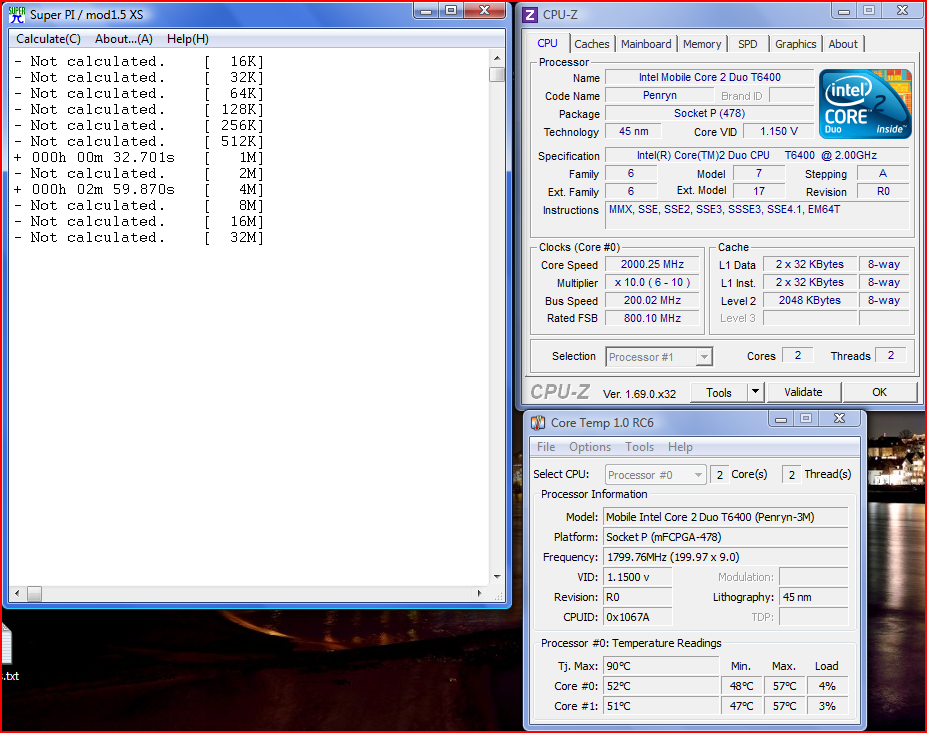The width and height of the screenshot is (927, 733).
Task: Open the Processor #1 selection dropdown
Action: [659, 357]
